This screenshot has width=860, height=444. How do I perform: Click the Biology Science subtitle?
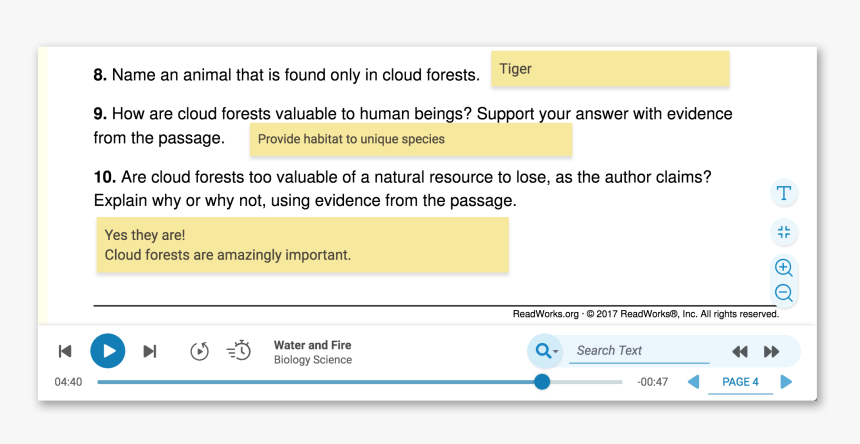pyautogui.click(x=313, y=360)
